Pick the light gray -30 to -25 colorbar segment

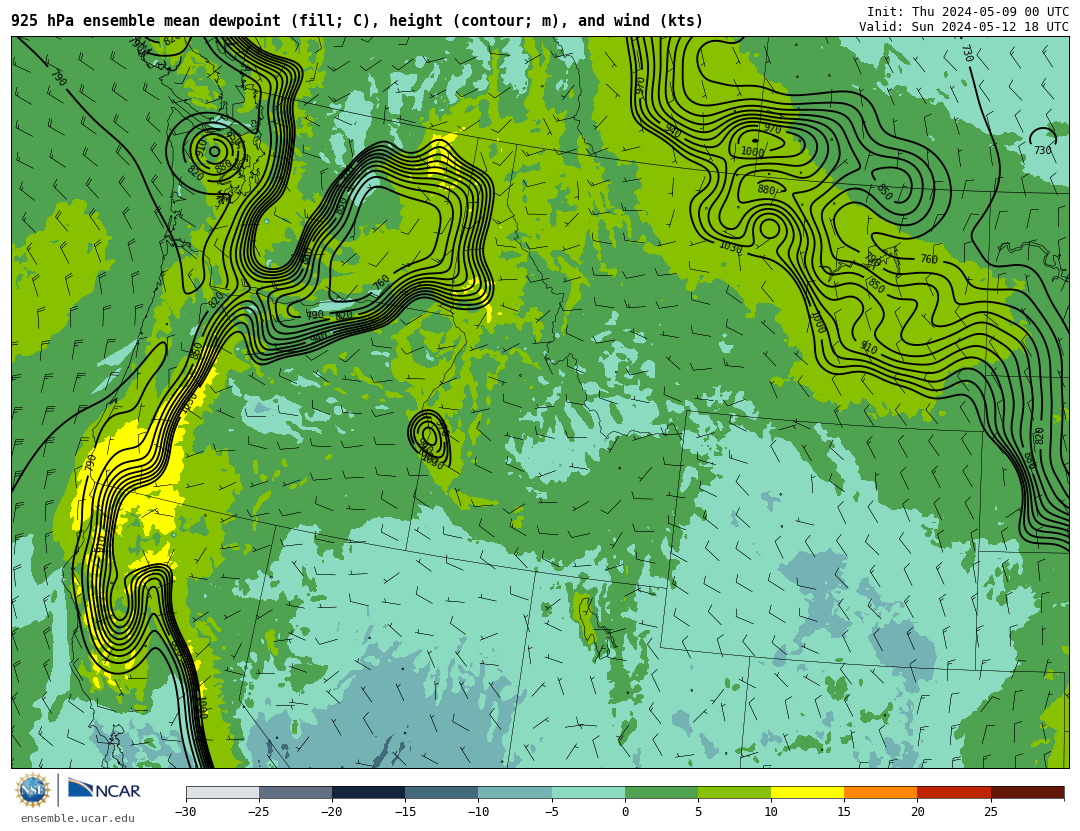pyautogui.click(x=222, y=792)
